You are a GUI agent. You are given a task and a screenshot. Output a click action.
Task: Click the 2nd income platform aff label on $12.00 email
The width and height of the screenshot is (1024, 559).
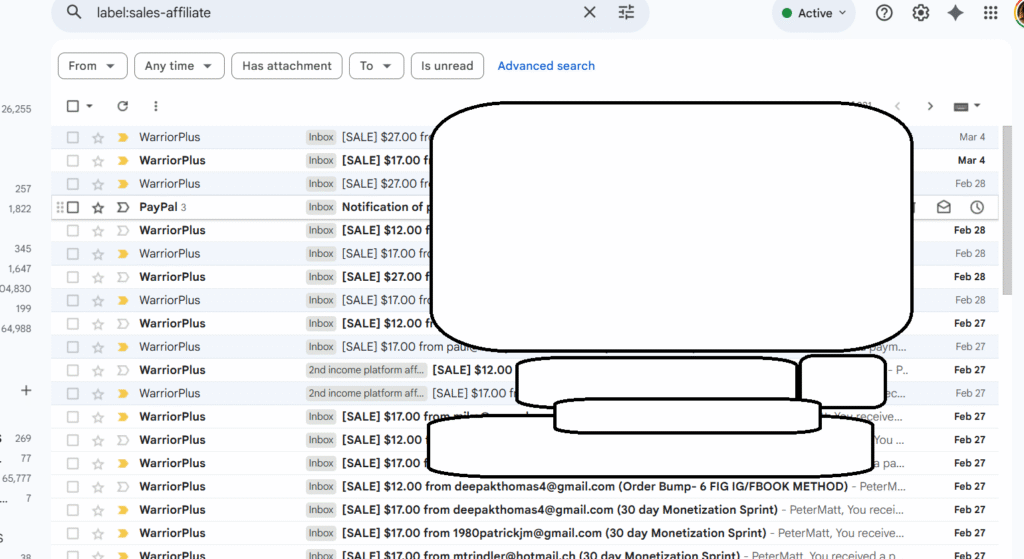click(366, 370)
